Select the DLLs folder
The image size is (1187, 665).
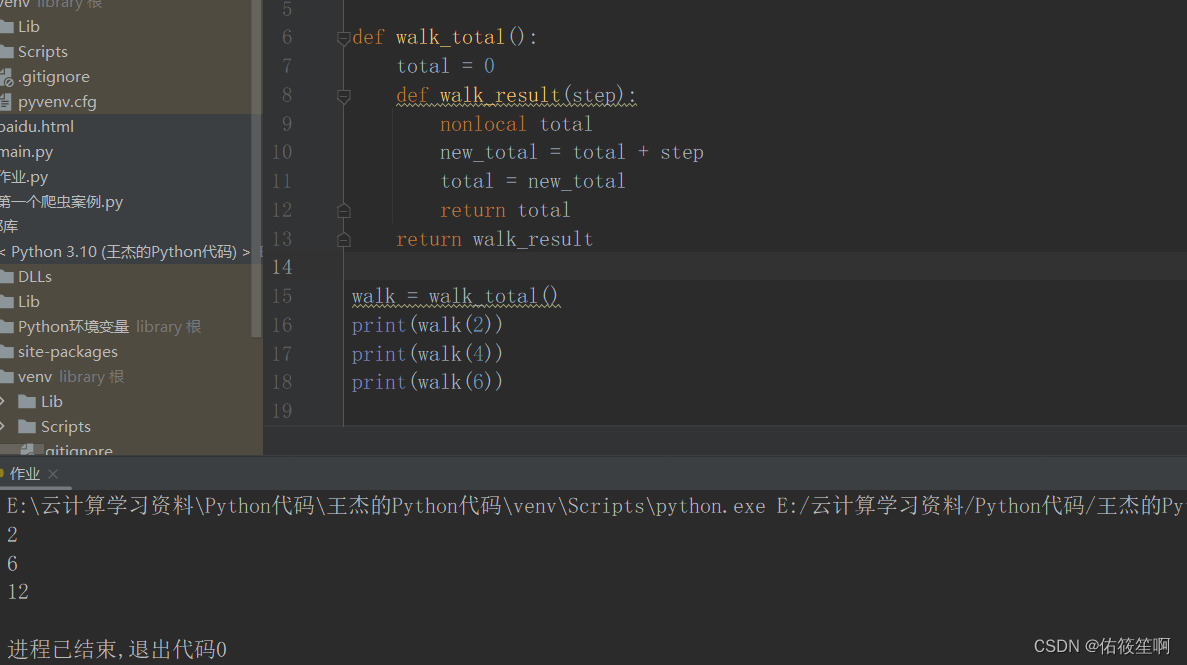tap(35, 276)
